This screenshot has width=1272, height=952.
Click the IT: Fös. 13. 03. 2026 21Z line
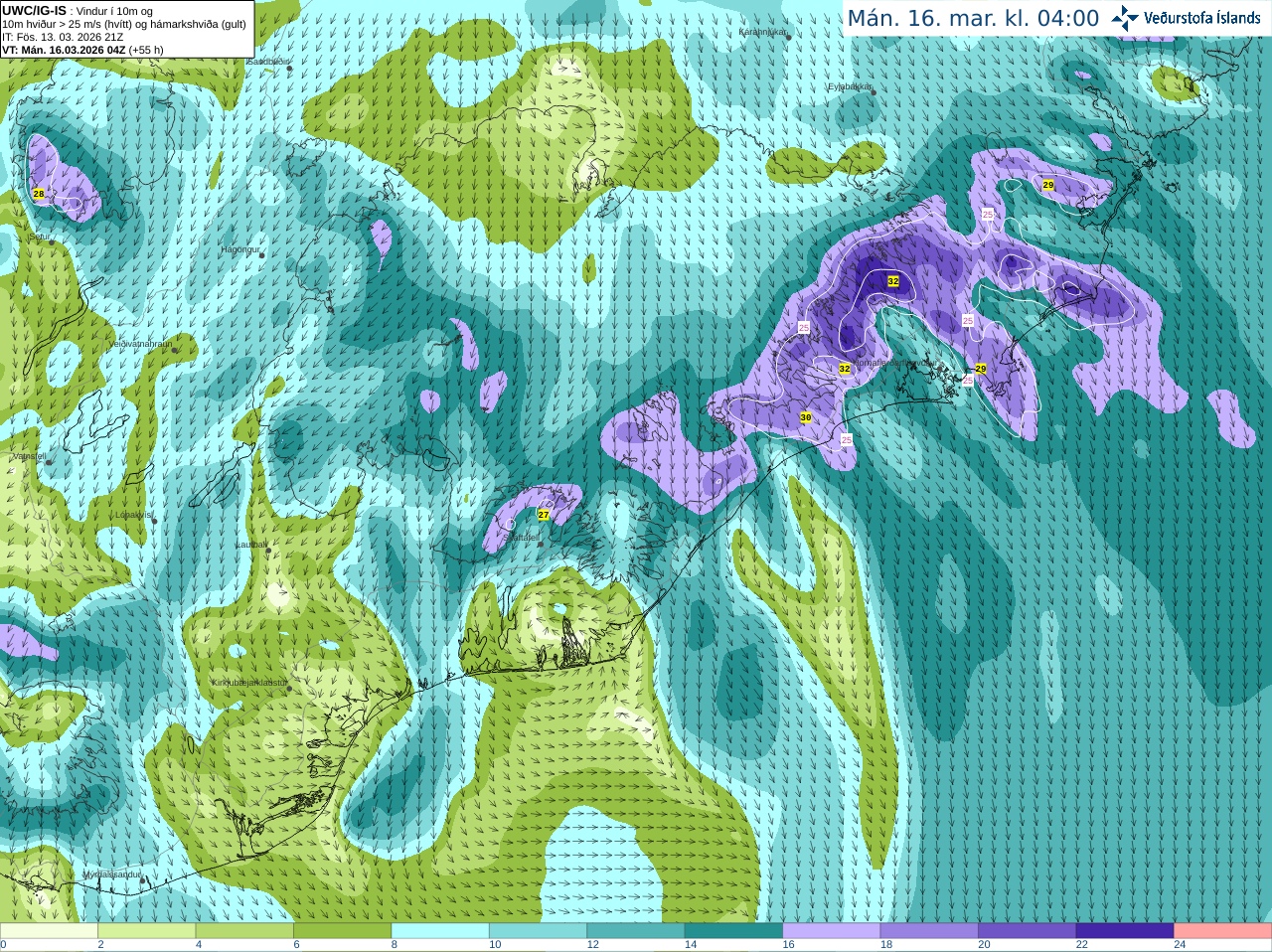[x=63, y=37]
